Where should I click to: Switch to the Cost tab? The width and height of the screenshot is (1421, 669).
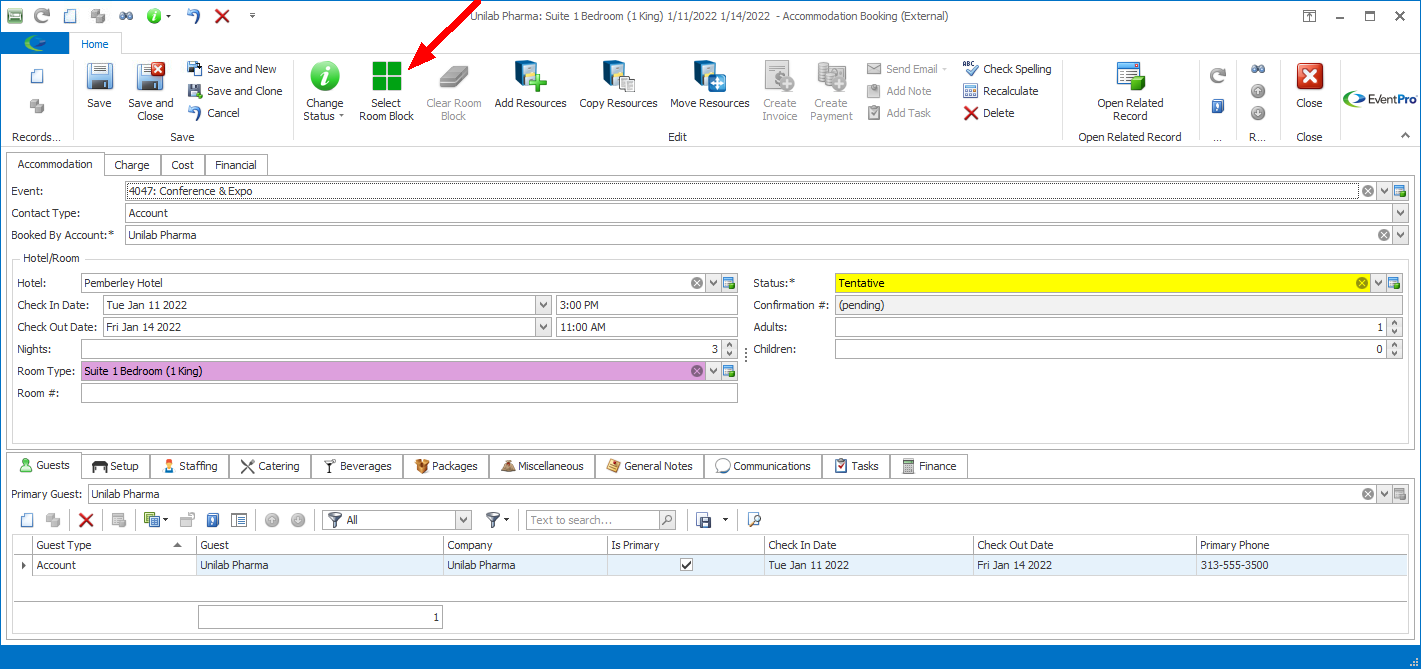[183, 165]
